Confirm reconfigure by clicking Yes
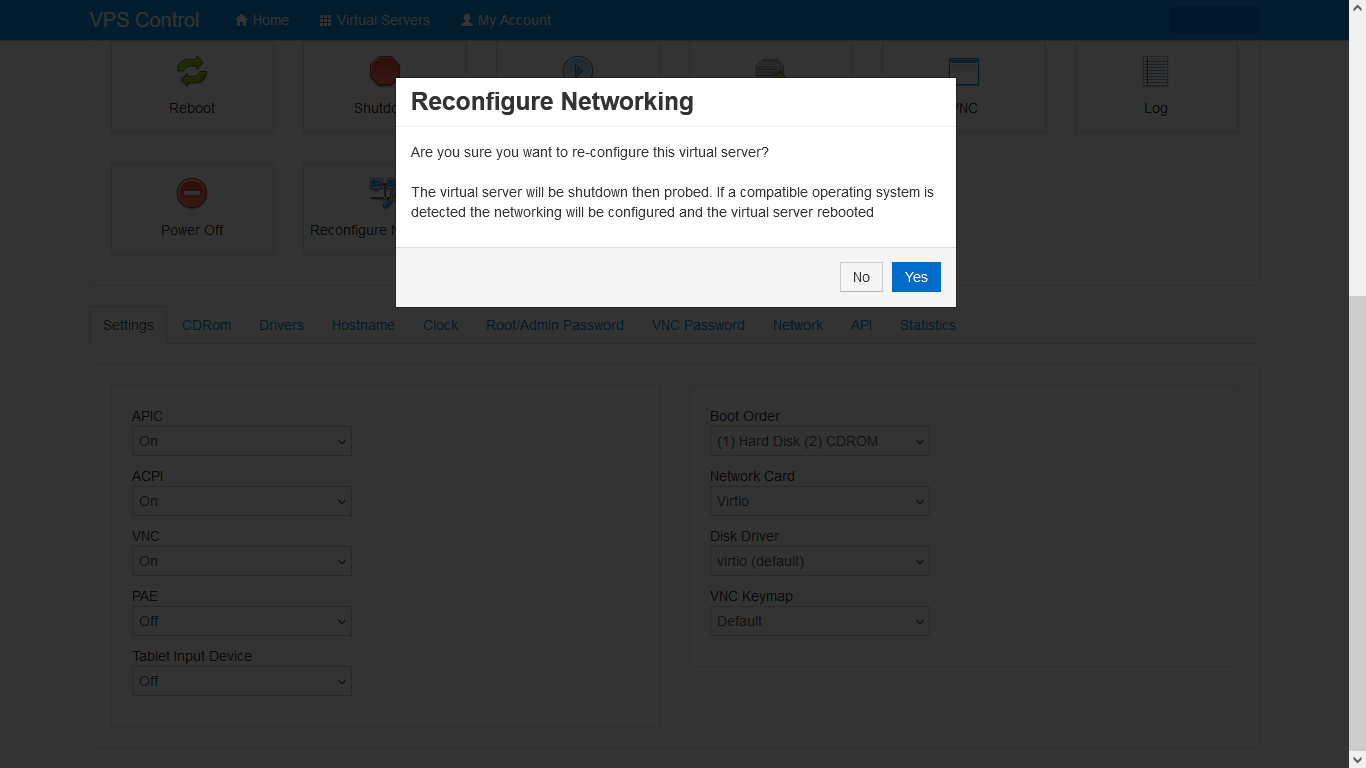Screen dimensions: 1366x768 coord(916,277)
